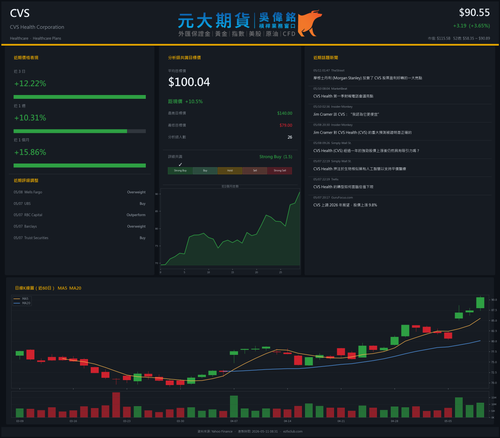Click the +3.19 (+3.65%) daily change
Viewport: 500px width, 438px height.
click(471, 26)
